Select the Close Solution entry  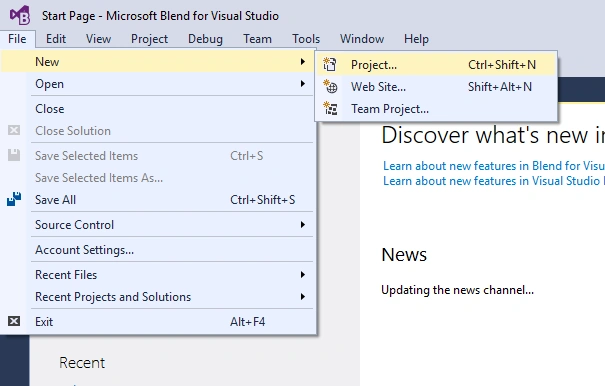click(x=158, y=130)
